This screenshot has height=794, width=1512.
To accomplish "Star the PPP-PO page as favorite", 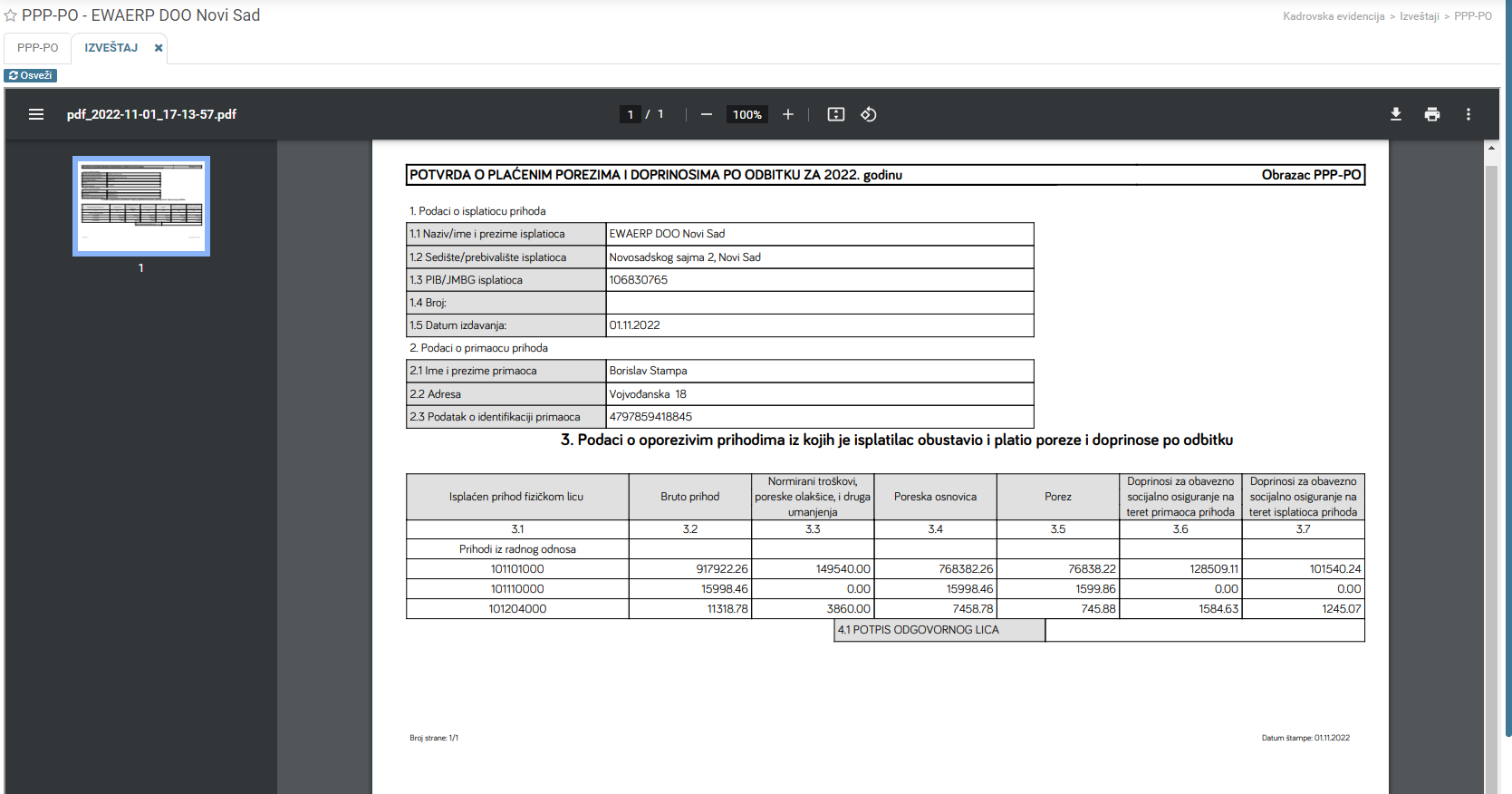I will coord(11,16).
